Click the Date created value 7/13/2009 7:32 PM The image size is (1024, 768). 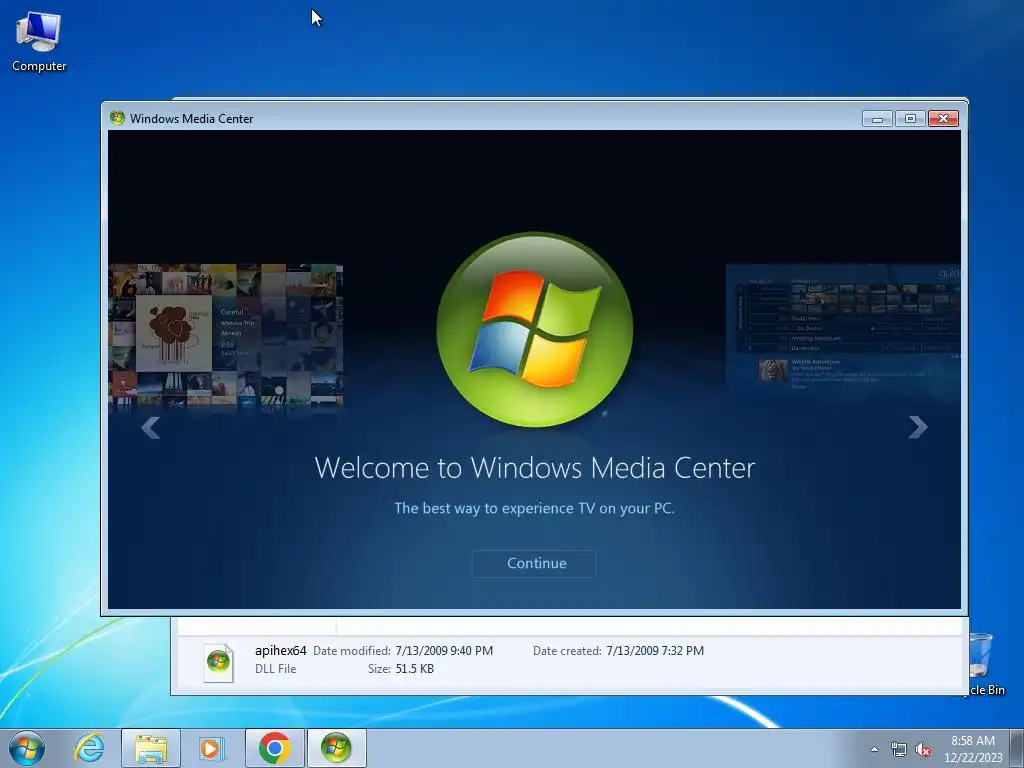coord(655,650)
